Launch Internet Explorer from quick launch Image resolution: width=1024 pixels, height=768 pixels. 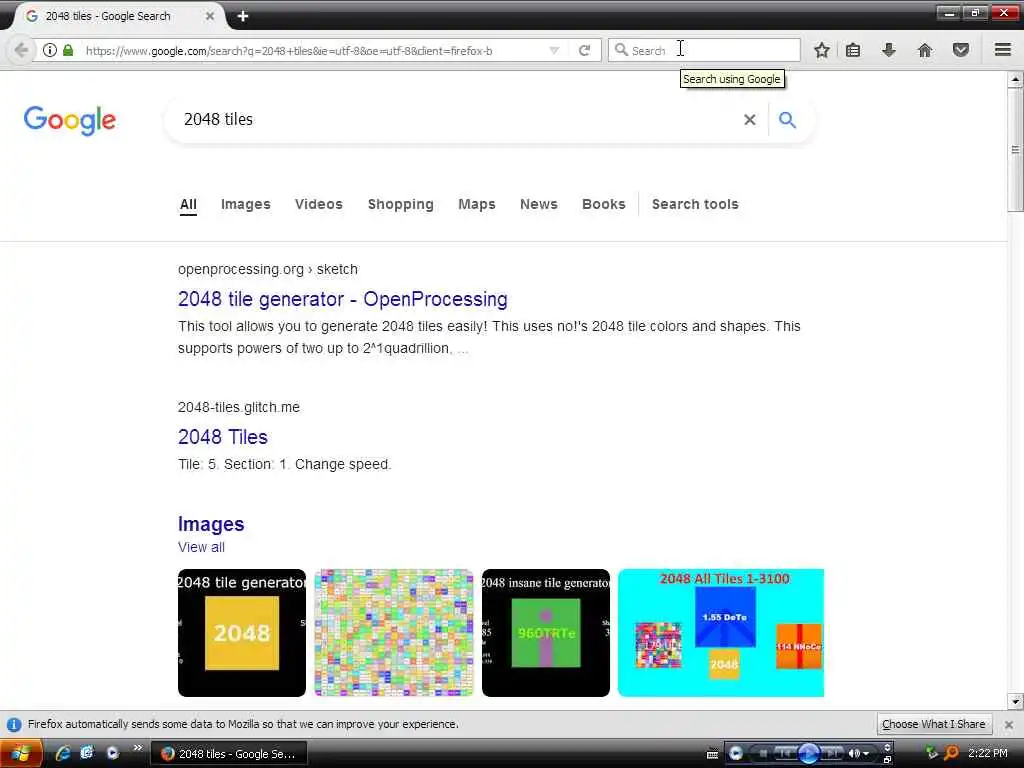63,753
